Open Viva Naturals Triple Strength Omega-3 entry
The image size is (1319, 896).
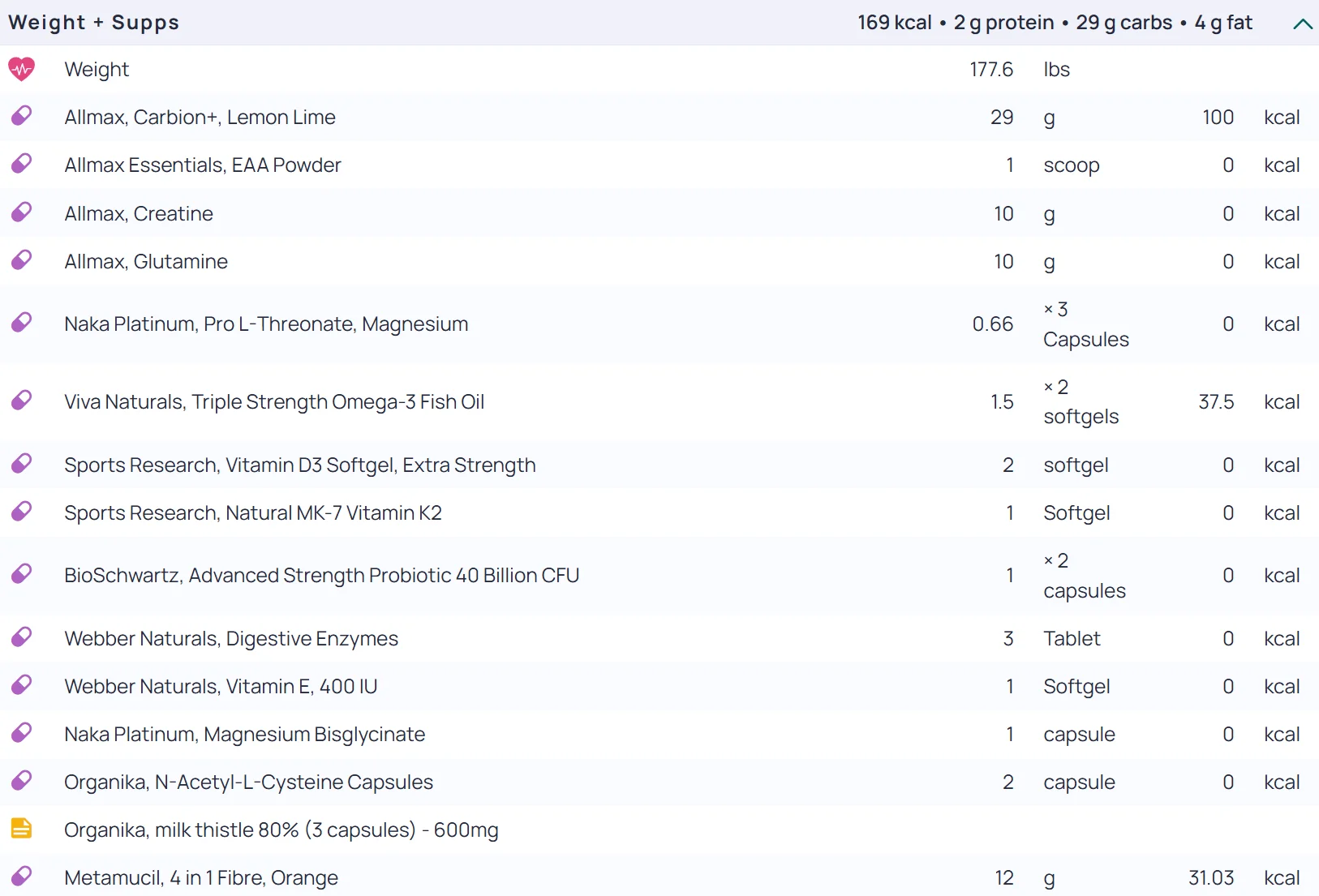(x=274, y=402)
